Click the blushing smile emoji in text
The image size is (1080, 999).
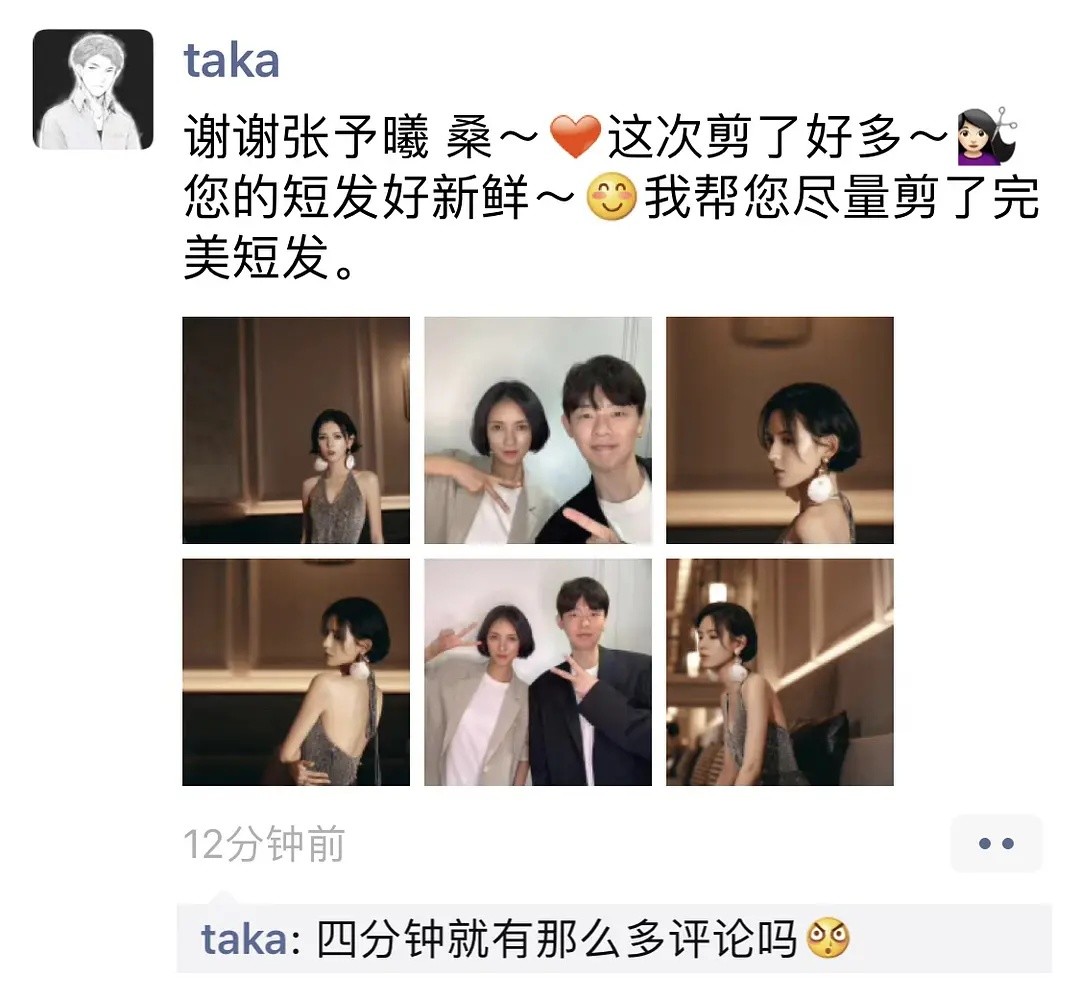(612, 198)
